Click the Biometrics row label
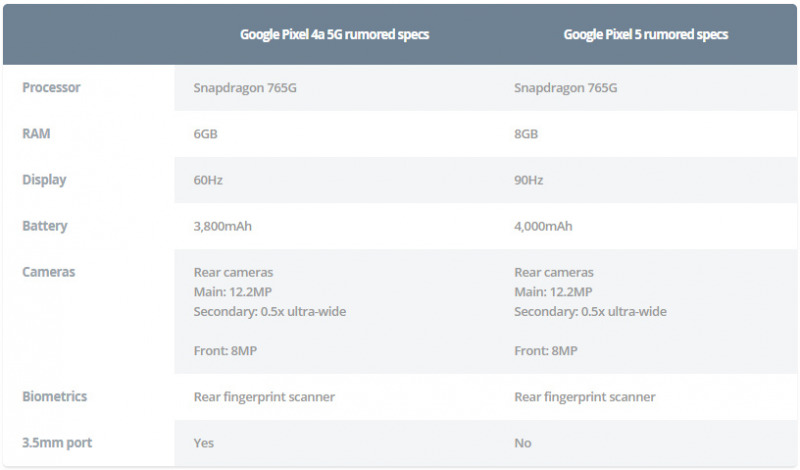The height and width of the screenshot is (470, 800). (55, 397)
